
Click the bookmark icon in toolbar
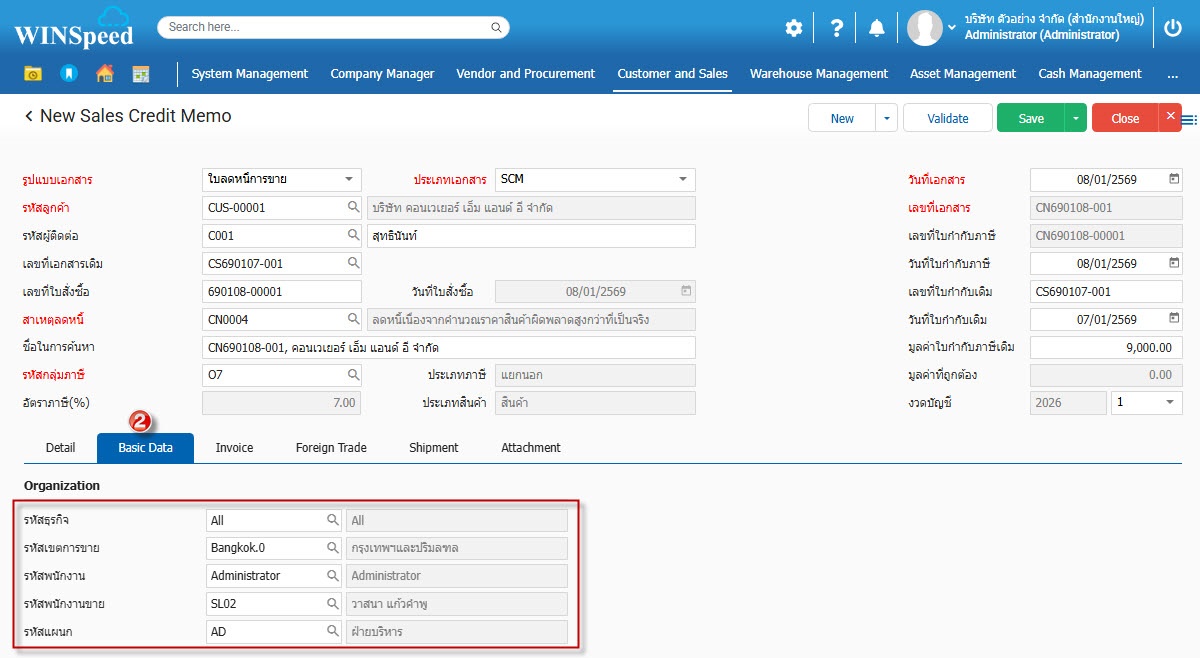68,73
